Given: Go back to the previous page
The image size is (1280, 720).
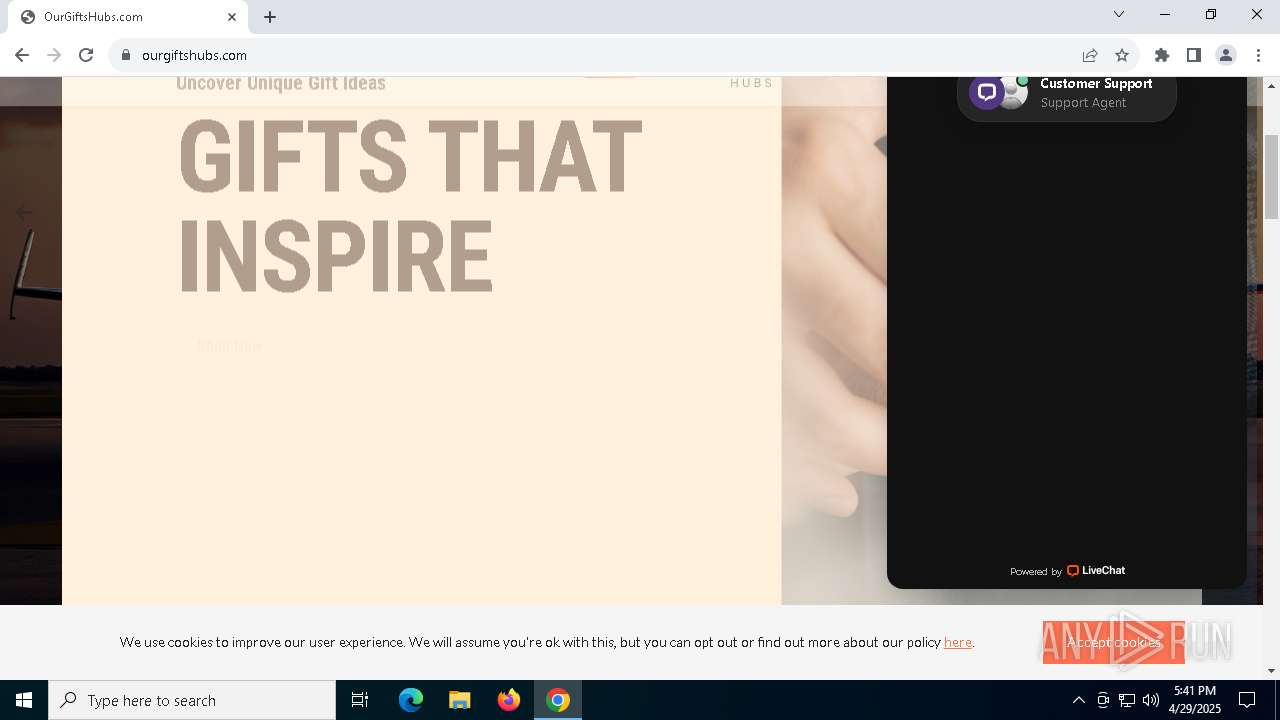Looking at the screenshot, I should click(22, 55).
